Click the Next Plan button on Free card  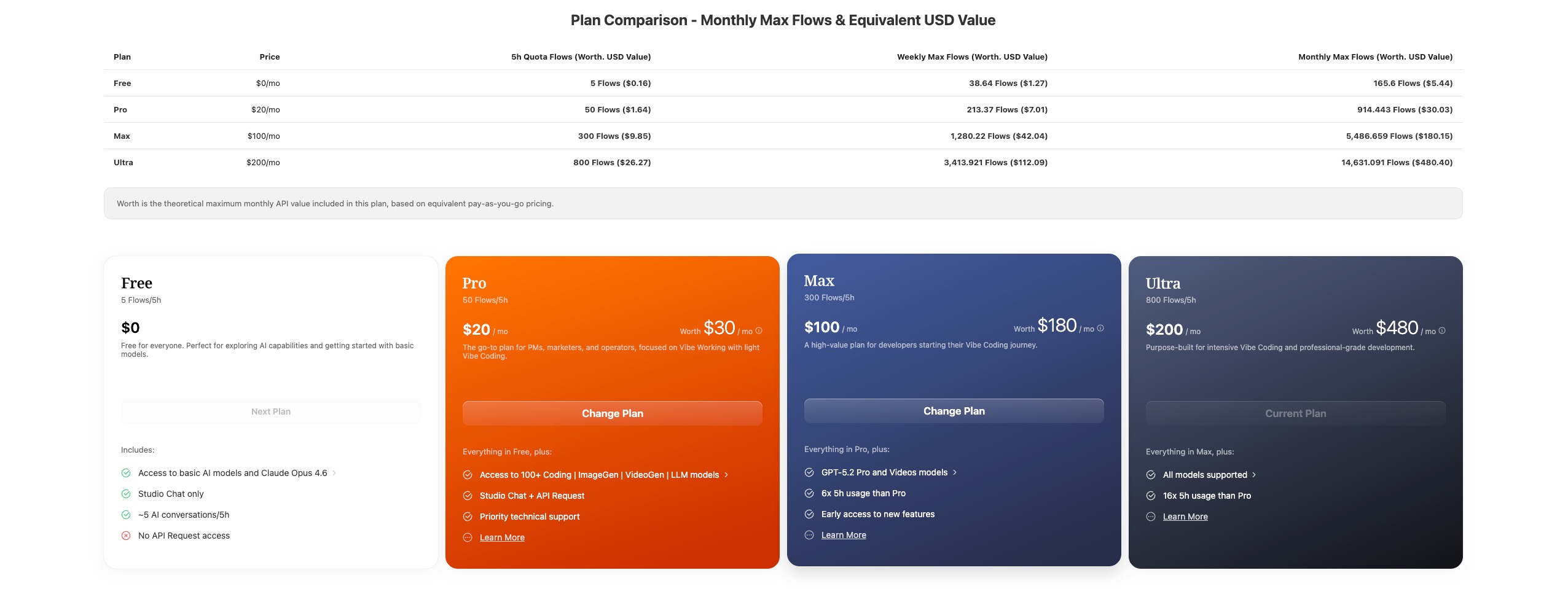point(270,411)
